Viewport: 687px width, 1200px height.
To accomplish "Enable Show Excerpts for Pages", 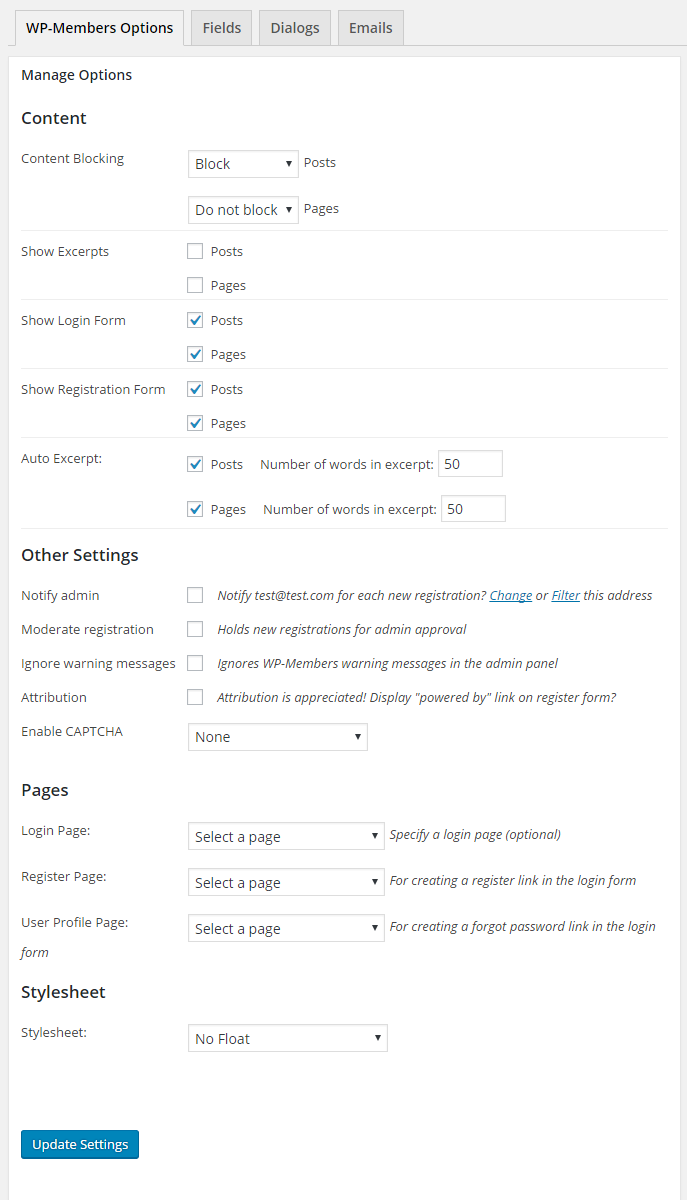I will click(195, 286).
